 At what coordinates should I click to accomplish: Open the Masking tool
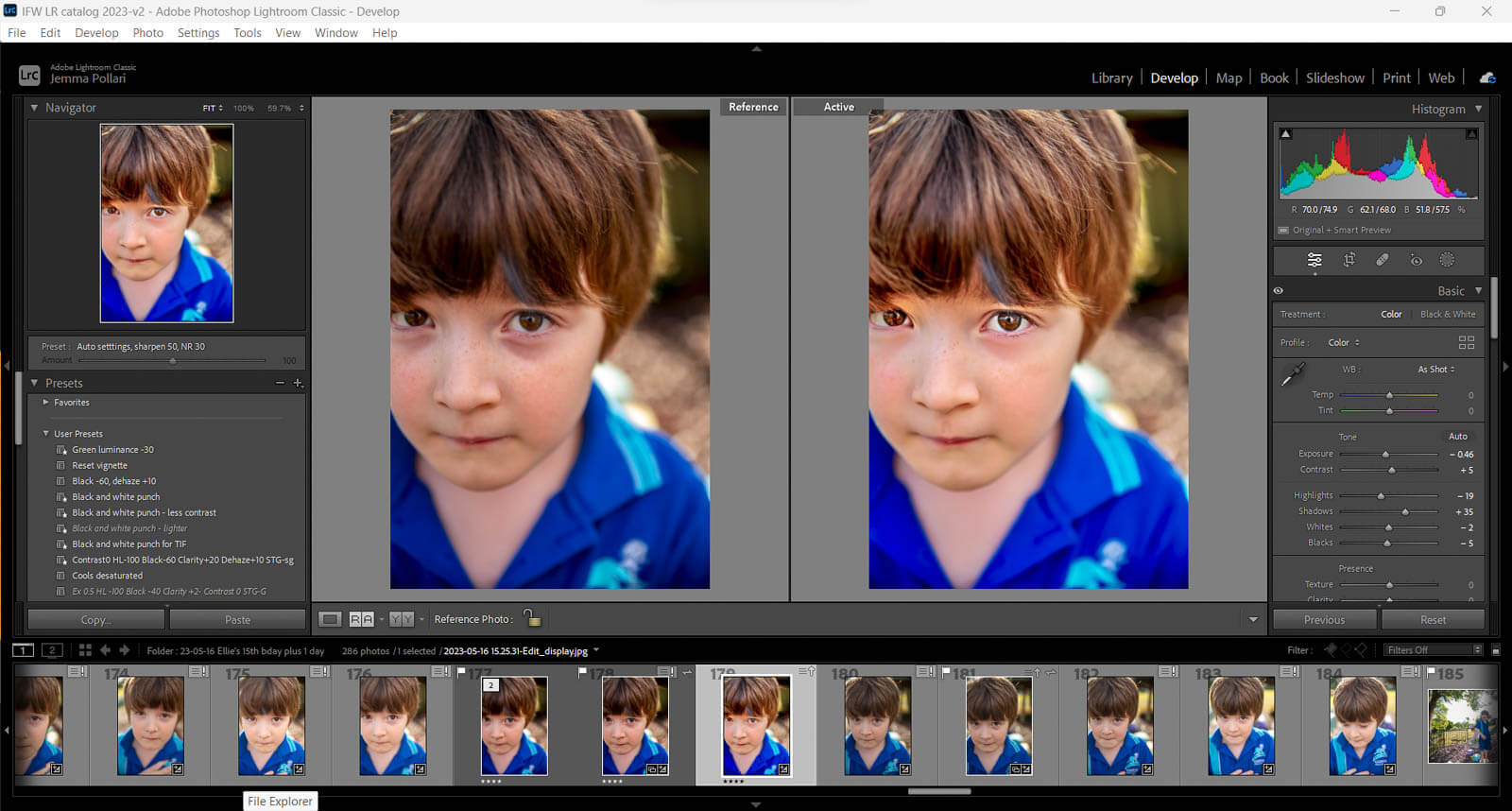1447,260
